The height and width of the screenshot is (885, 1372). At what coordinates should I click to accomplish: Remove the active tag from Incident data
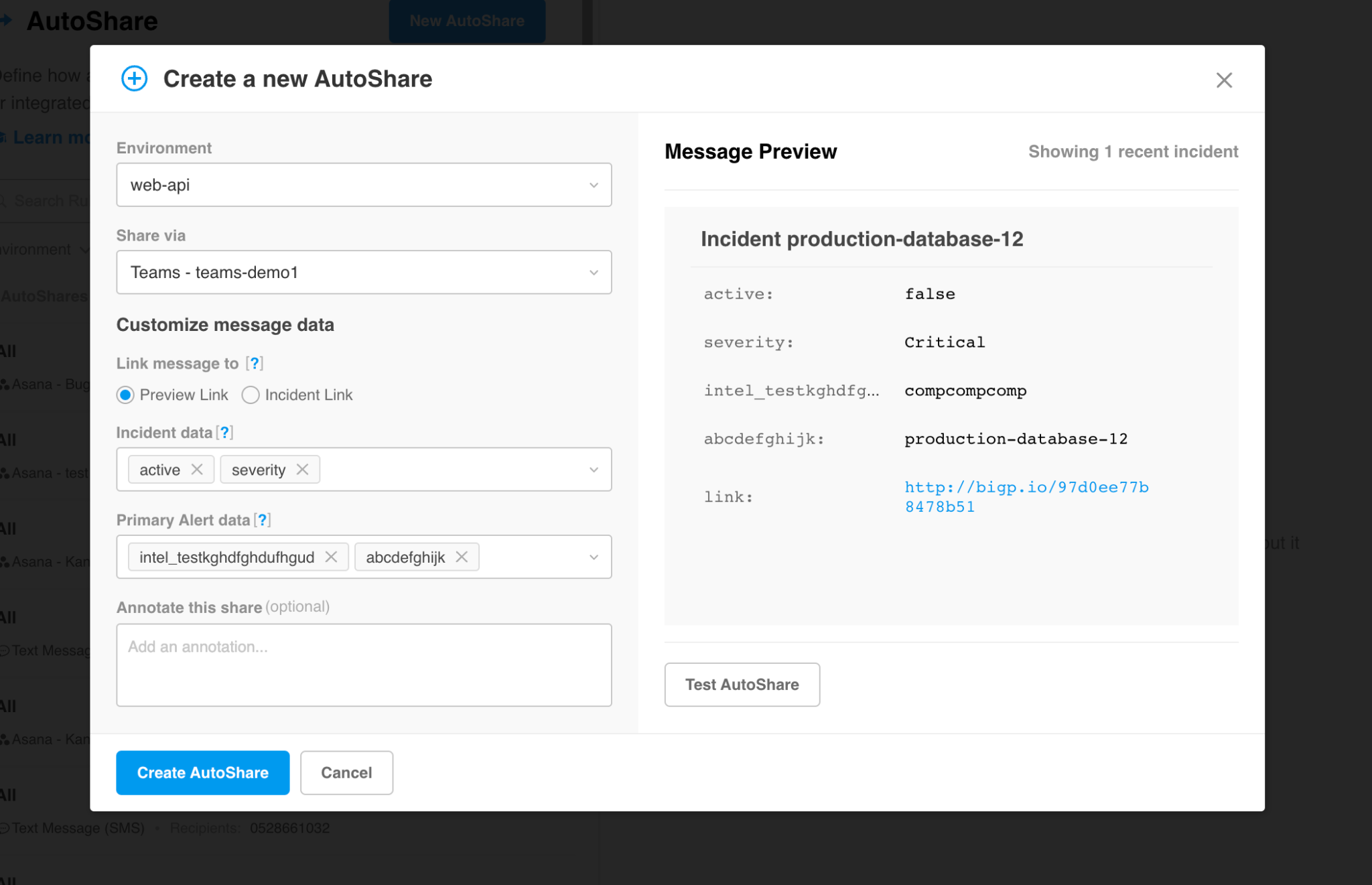(x=198, y=469)
